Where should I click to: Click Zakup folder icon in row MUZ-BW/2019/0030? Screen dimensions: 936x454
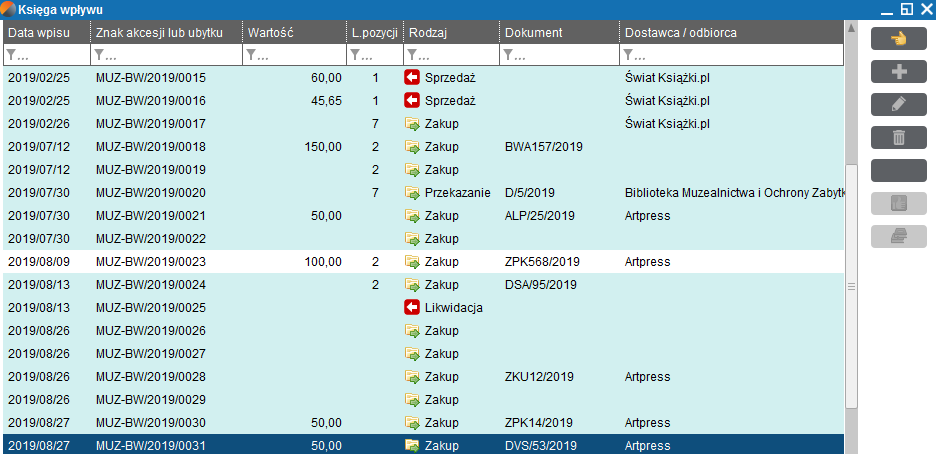coord(412,423)
